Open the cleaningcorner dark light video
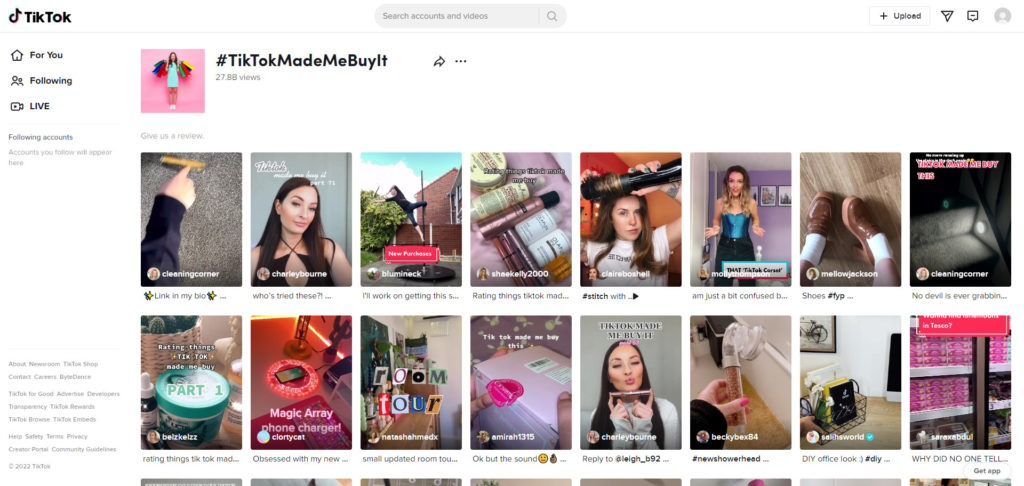Viewport: 1024px width, 486px height. [960, 219]
